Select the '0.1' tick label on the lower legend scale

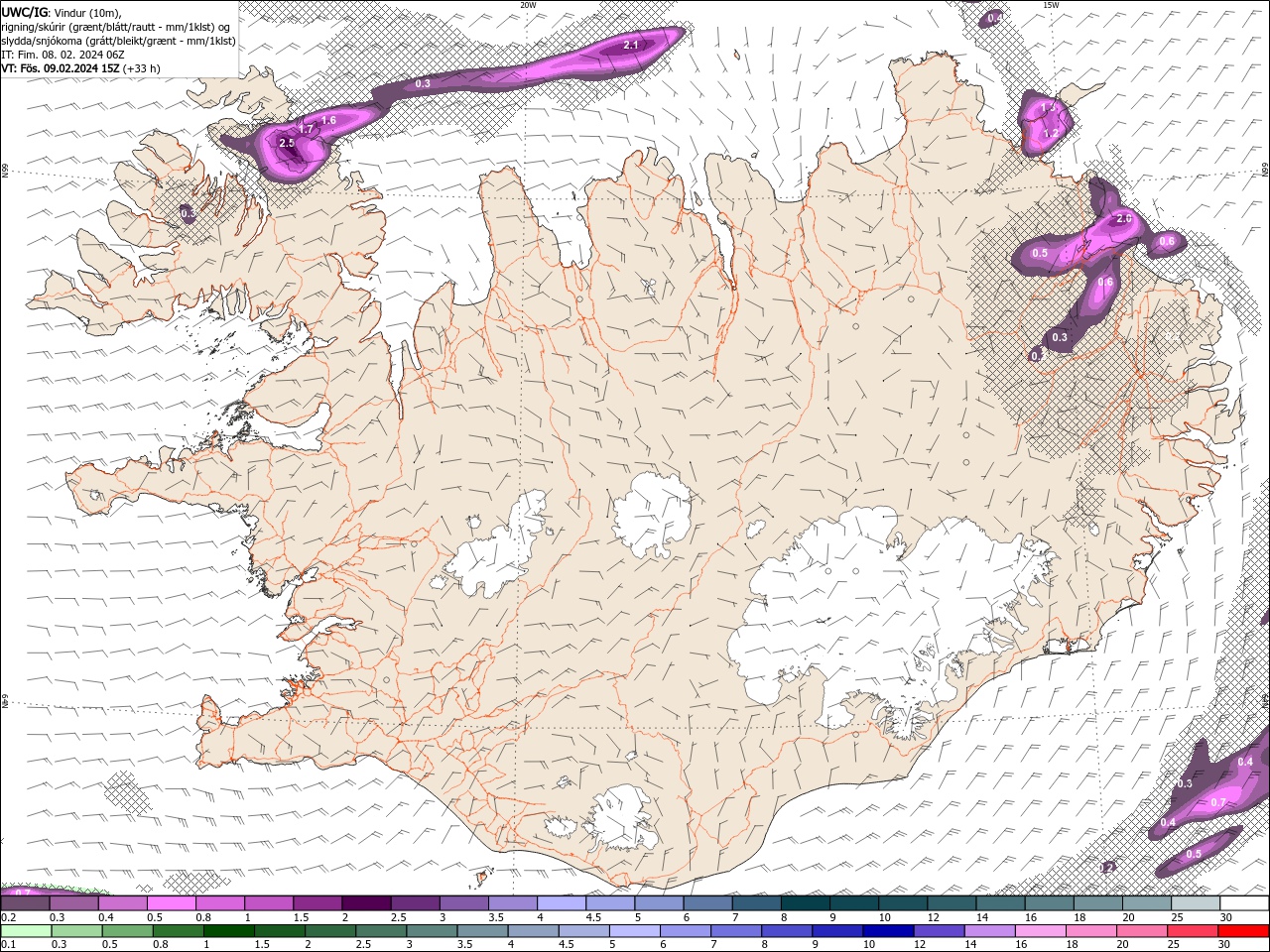(9, 944)
